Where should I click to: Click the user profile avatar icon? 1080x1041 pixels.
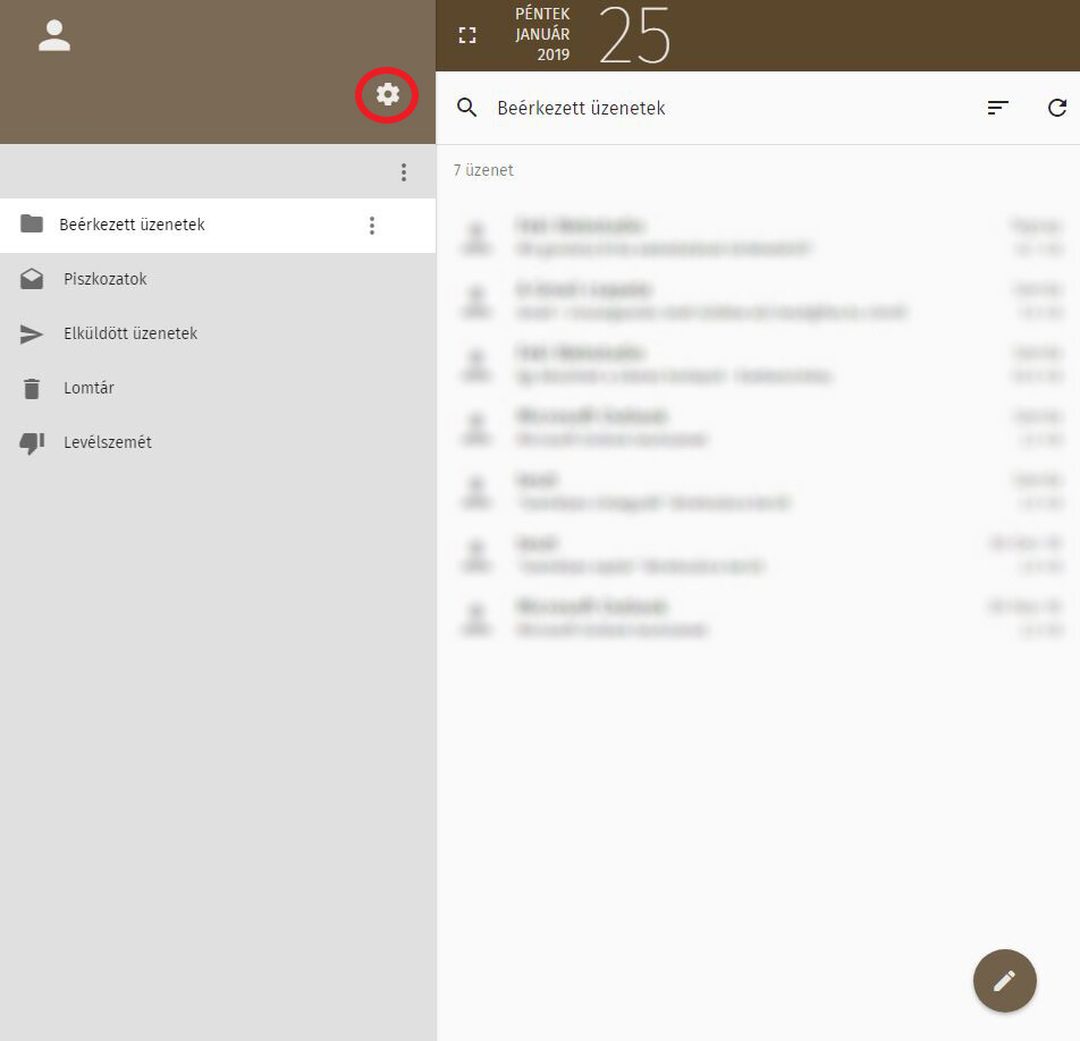[54, 36]
